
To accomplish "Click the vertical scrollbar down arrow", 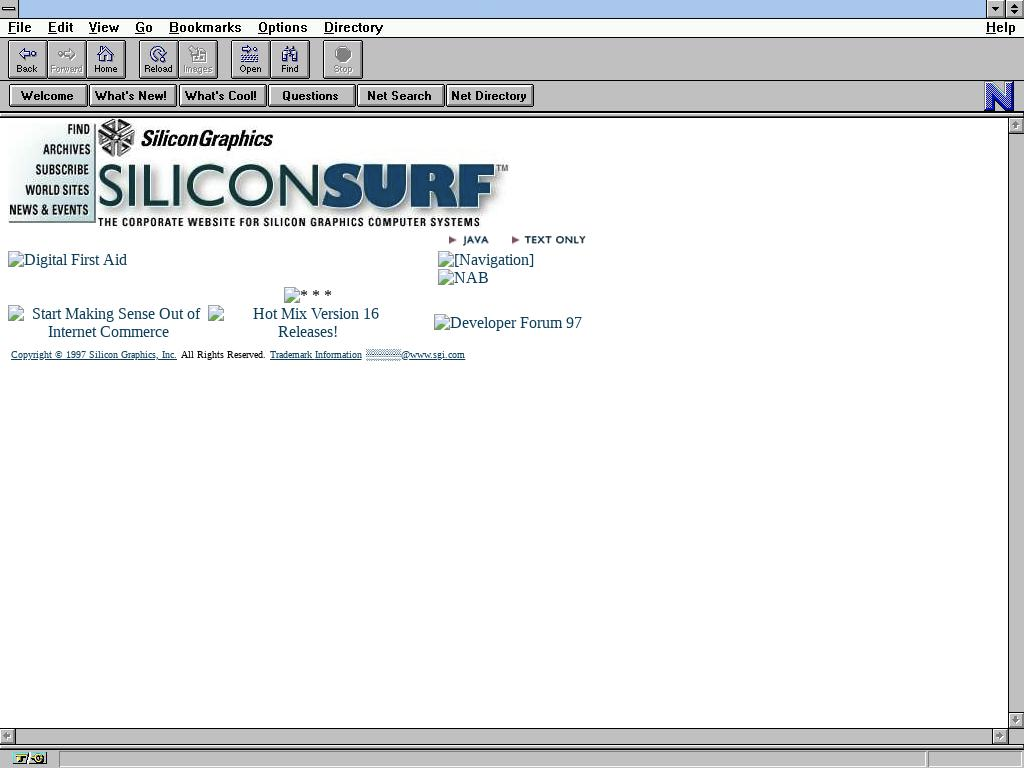I will tap(1016, 719).
